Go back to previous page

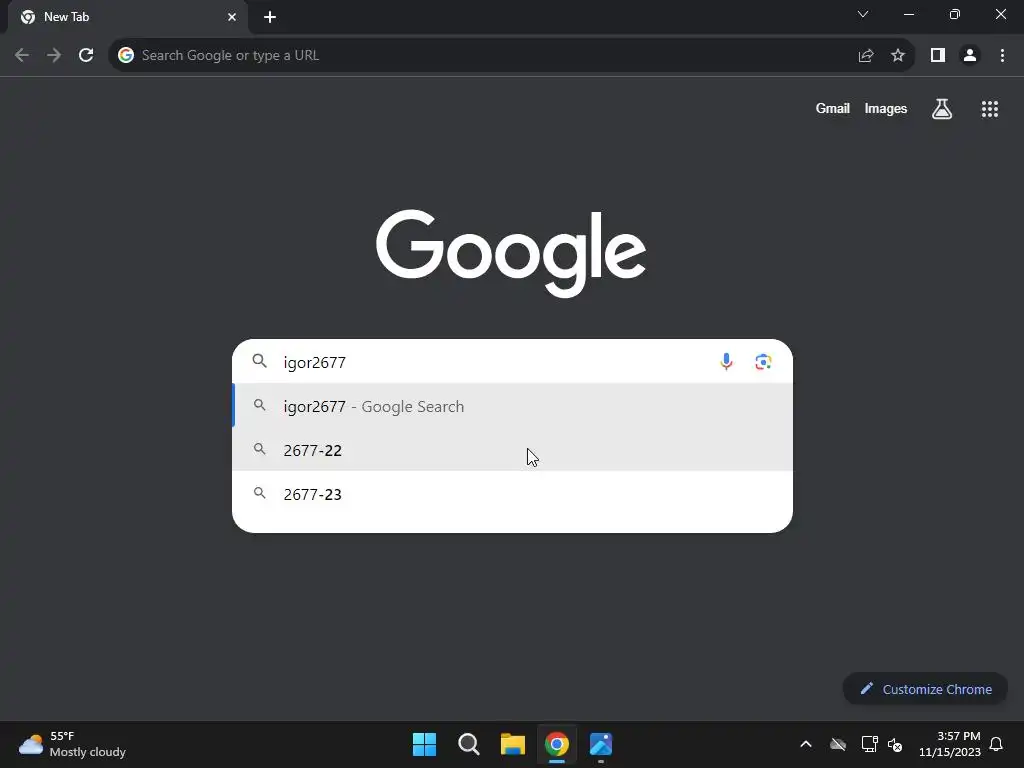pyautogui.click(x=22, y=56)
